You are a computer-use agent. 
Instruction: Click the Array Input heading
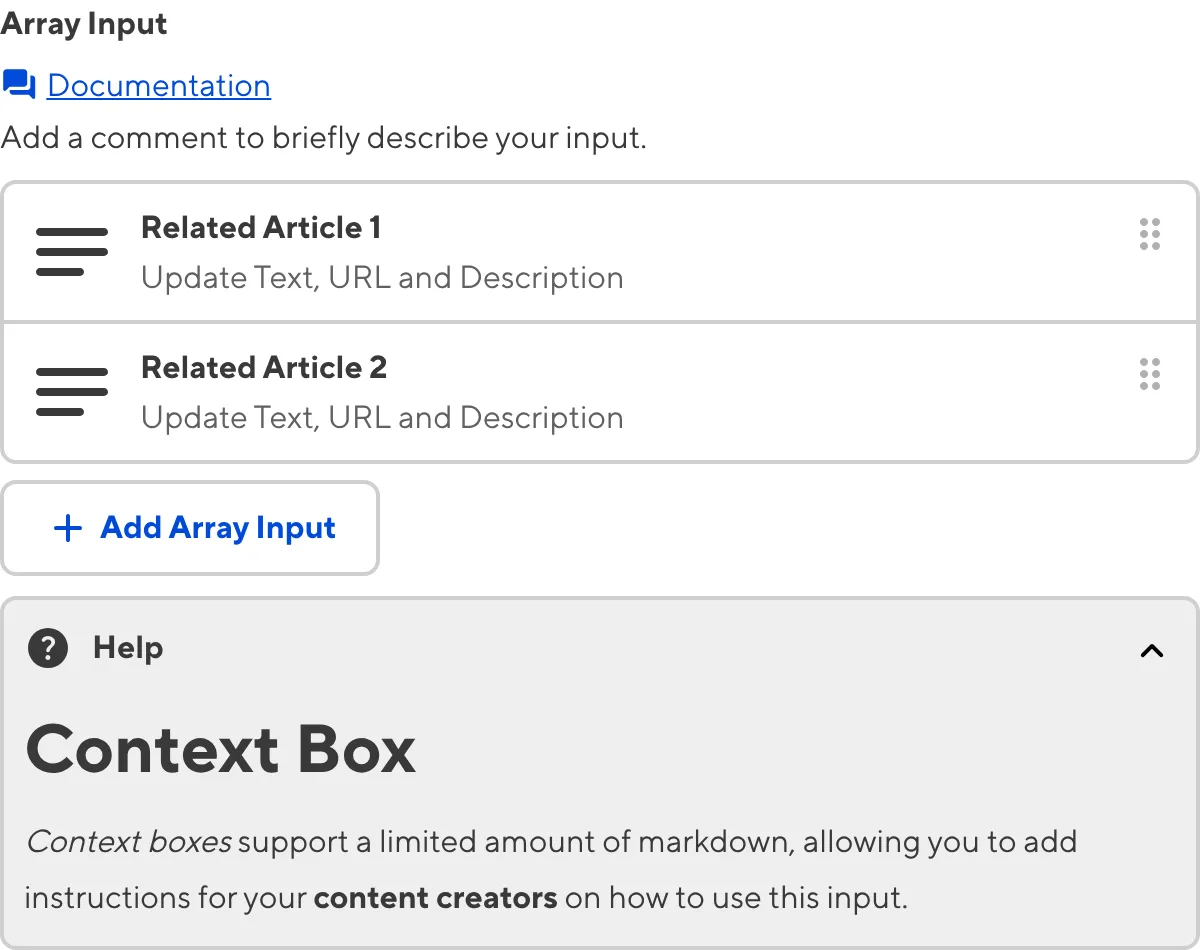pos(83,23)
